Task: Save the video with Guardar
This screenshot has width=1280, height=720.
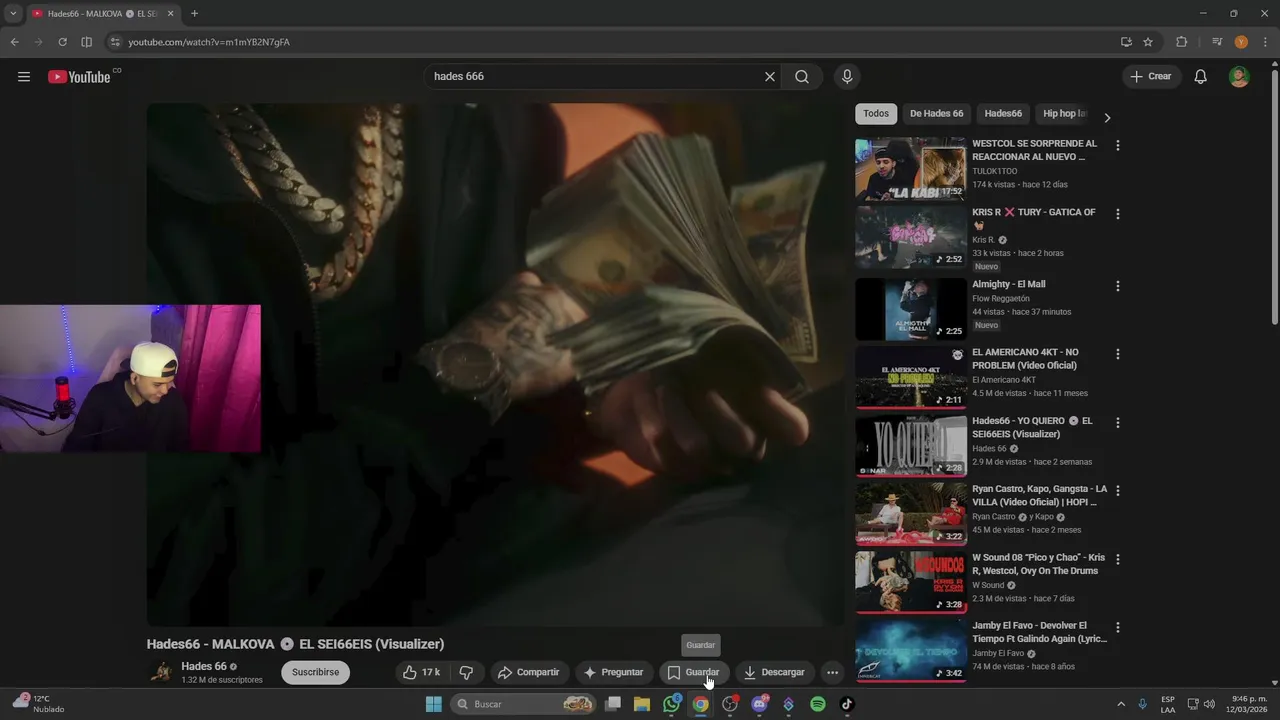Action: (x=693, y=673)
